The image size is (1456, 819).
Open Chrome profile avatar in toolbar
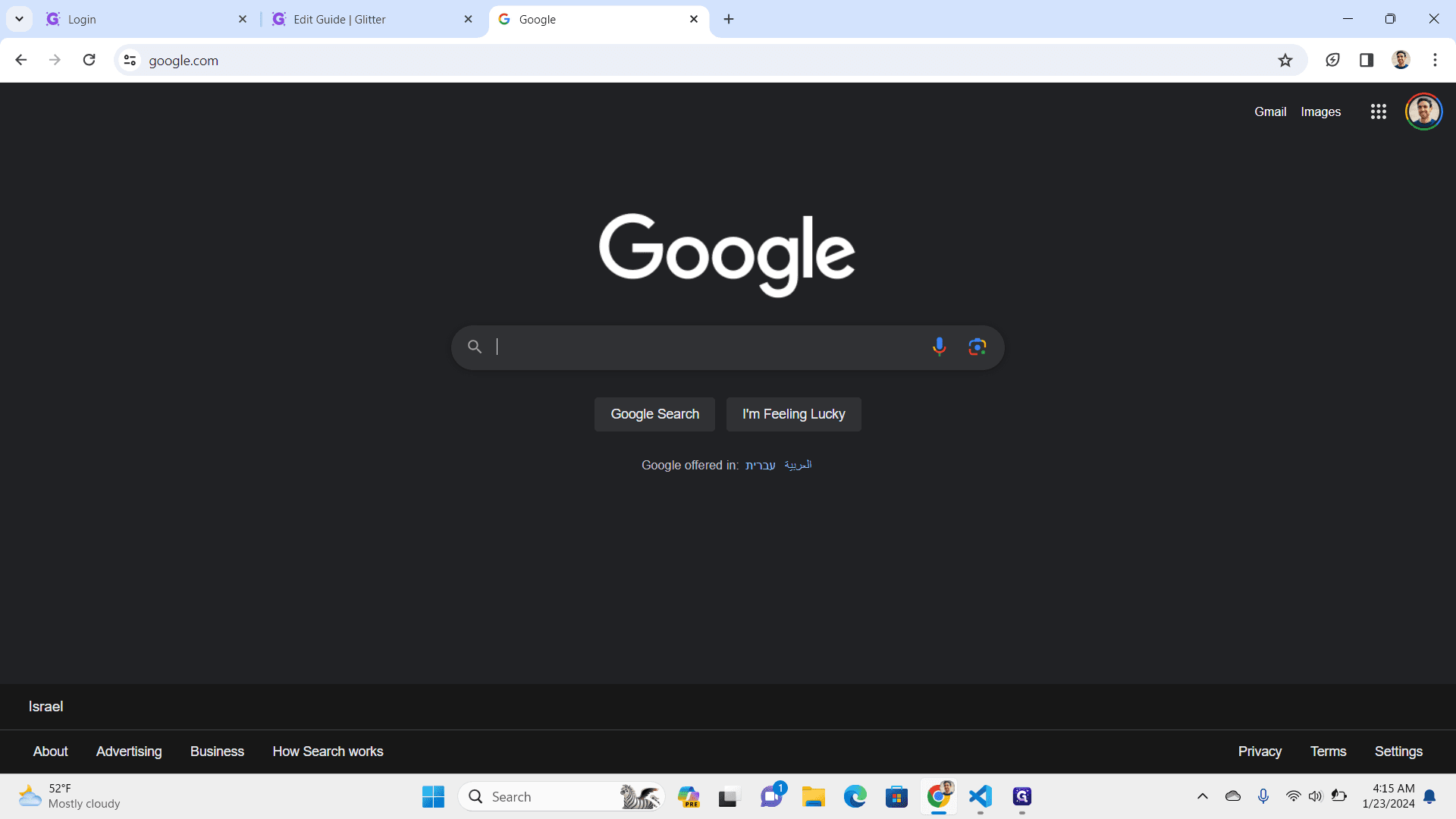(1401, 60)
